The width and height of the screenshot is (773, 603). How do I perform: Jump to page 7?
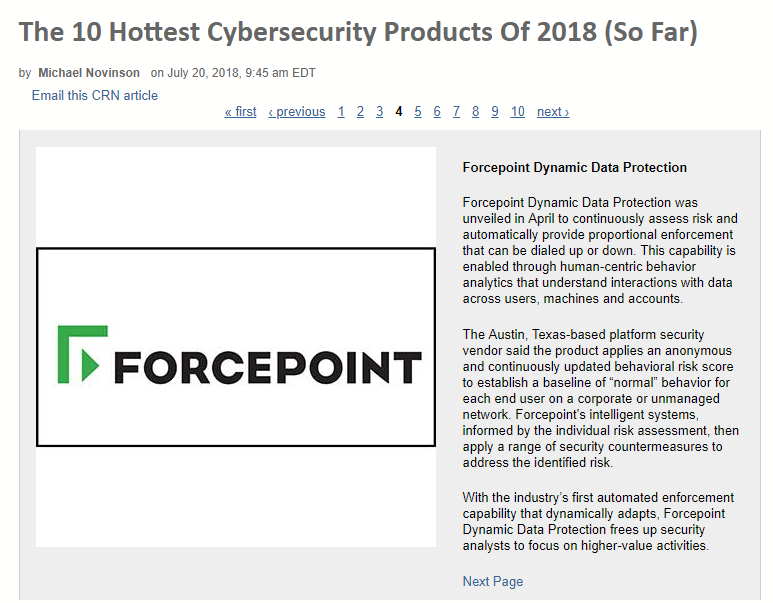point(456,112)
